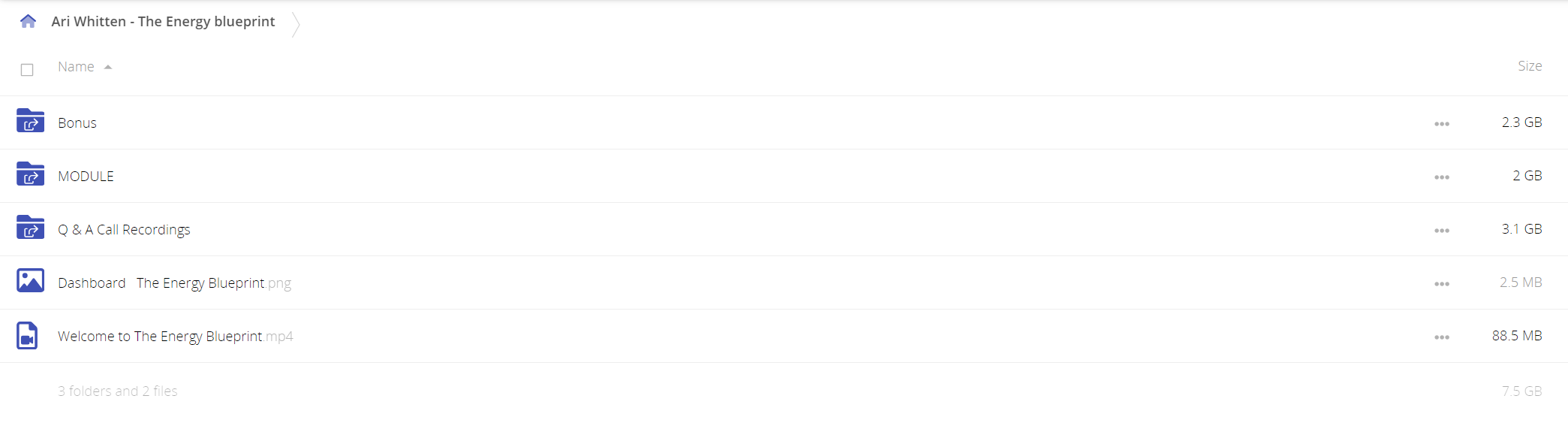Tick the select-all checkbox
Image resolution: width=1568 pixels, height=429 pixels.
(27, 70)
